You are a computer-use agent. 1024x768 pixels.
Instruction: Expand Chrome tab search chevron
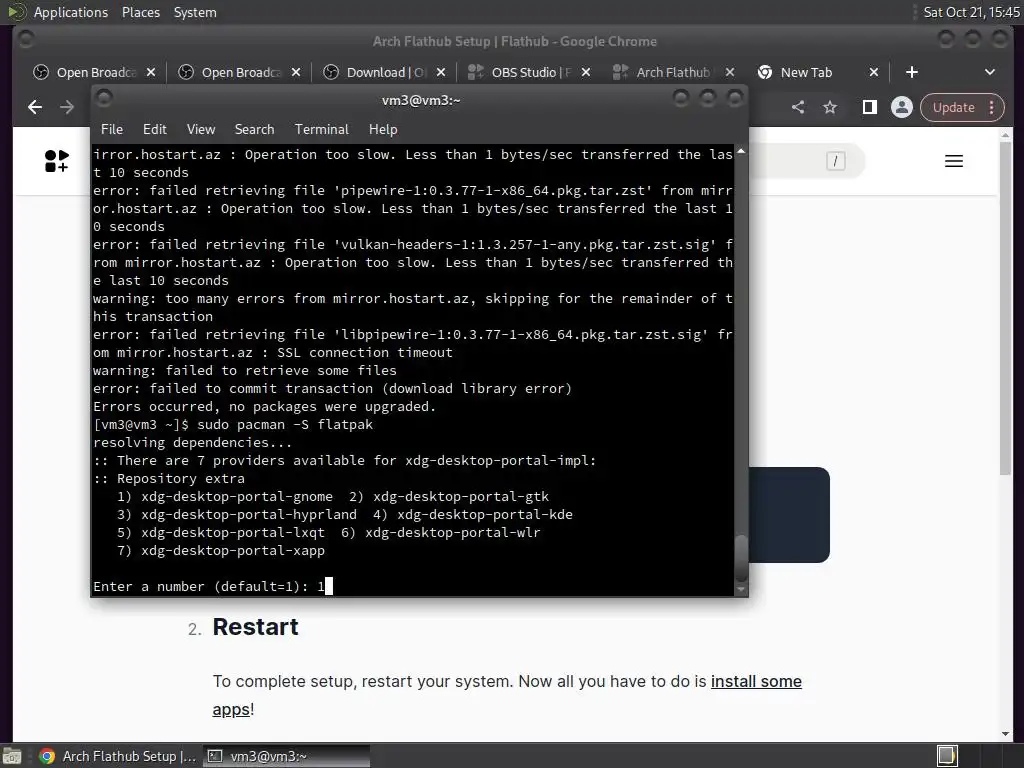[x=990, y=72]
